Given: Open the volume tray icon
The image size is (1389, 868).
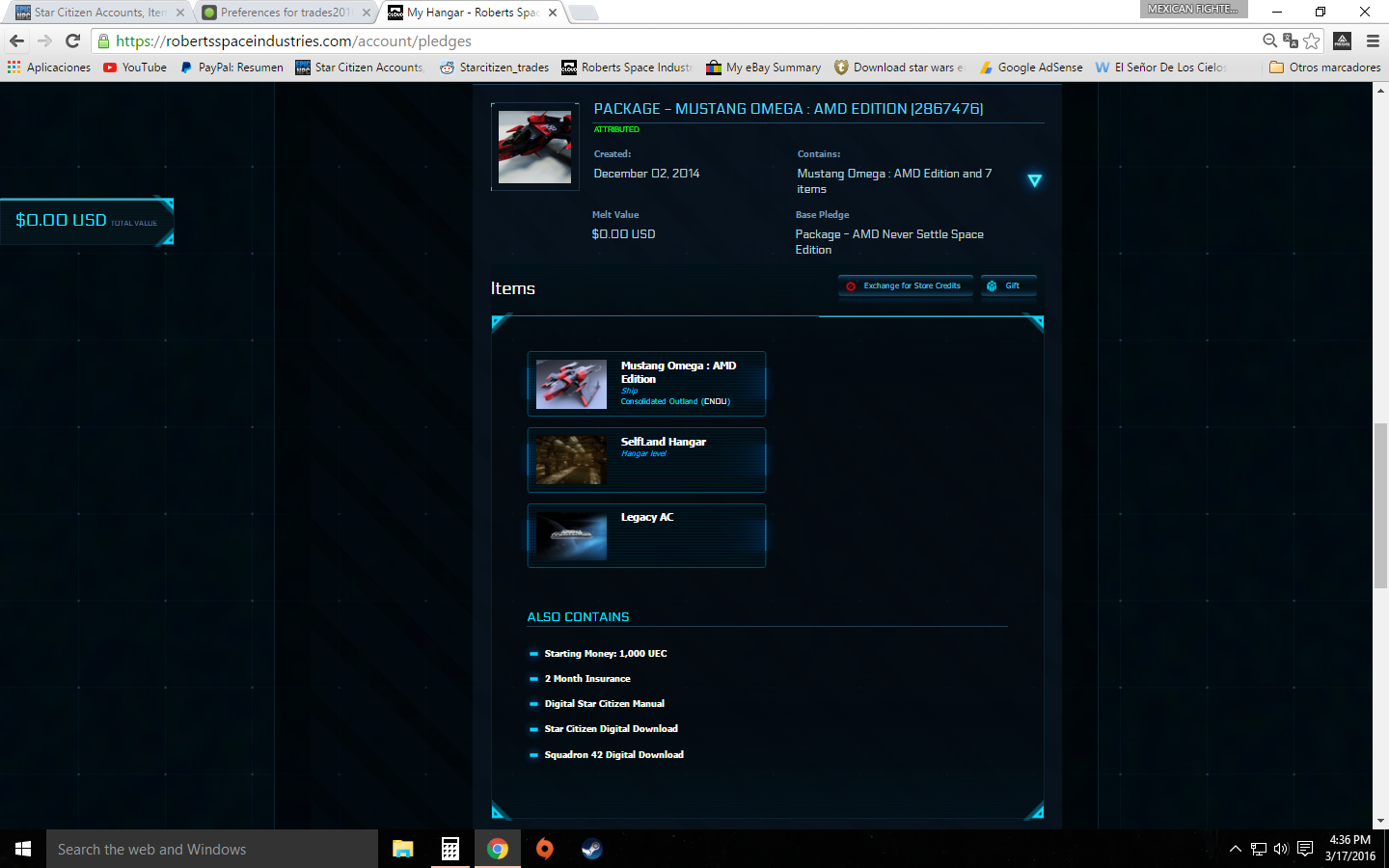Looking at the screenshot, I should click(1281, 849).
